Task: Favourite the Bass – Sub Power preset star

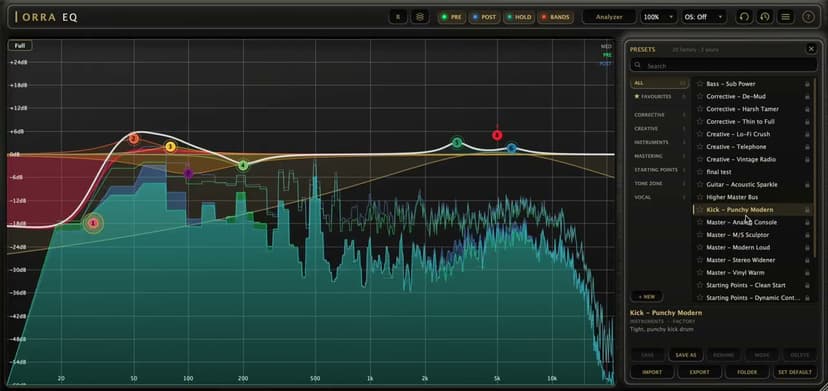Action: (x=700, y=83)
